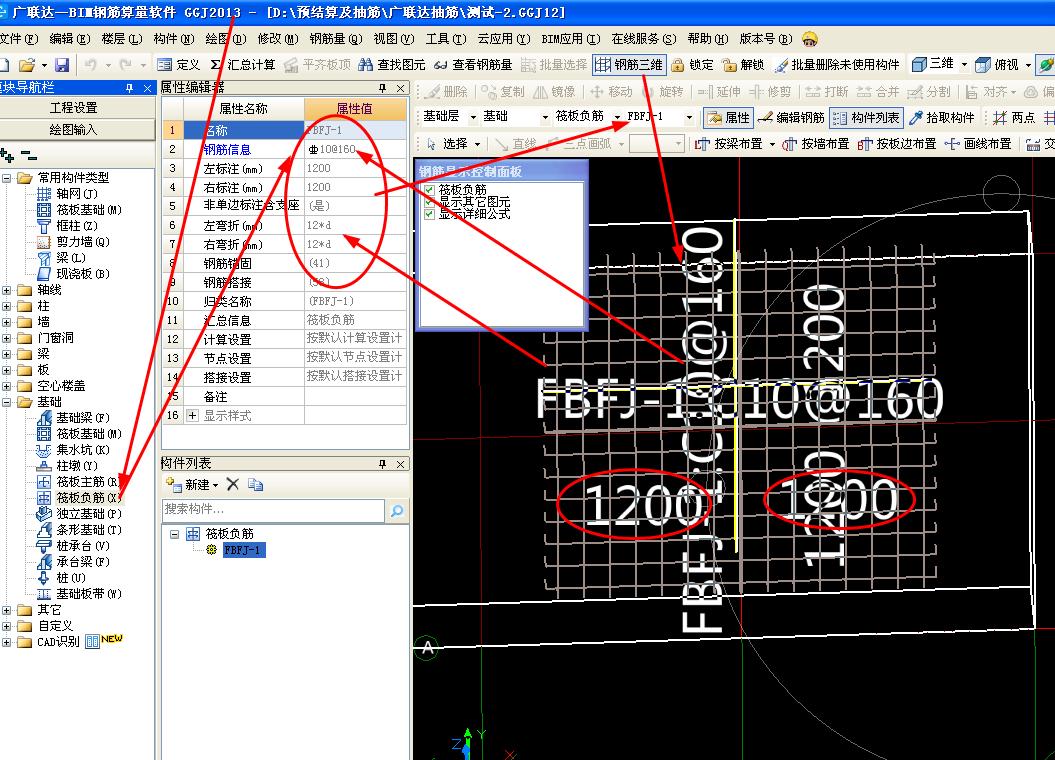Viewport: 1055px width, 760px height.
Task: Open the 钢筋量 menu
Action: pyautogui.click(x=336, y=39)
